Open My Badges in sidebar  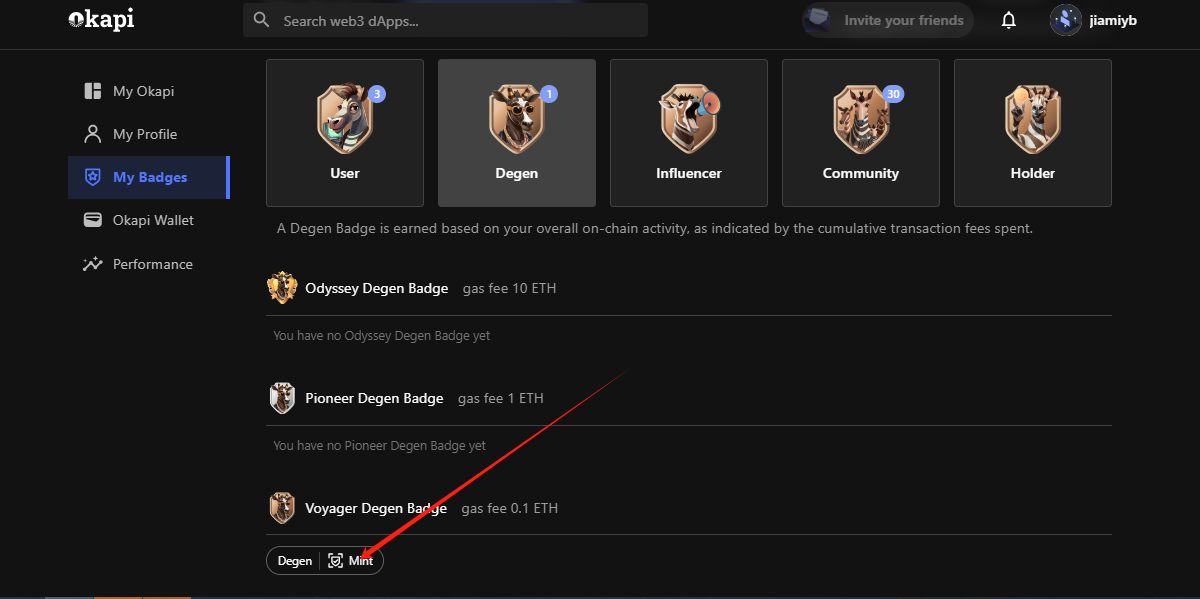(x=149, y=177)
